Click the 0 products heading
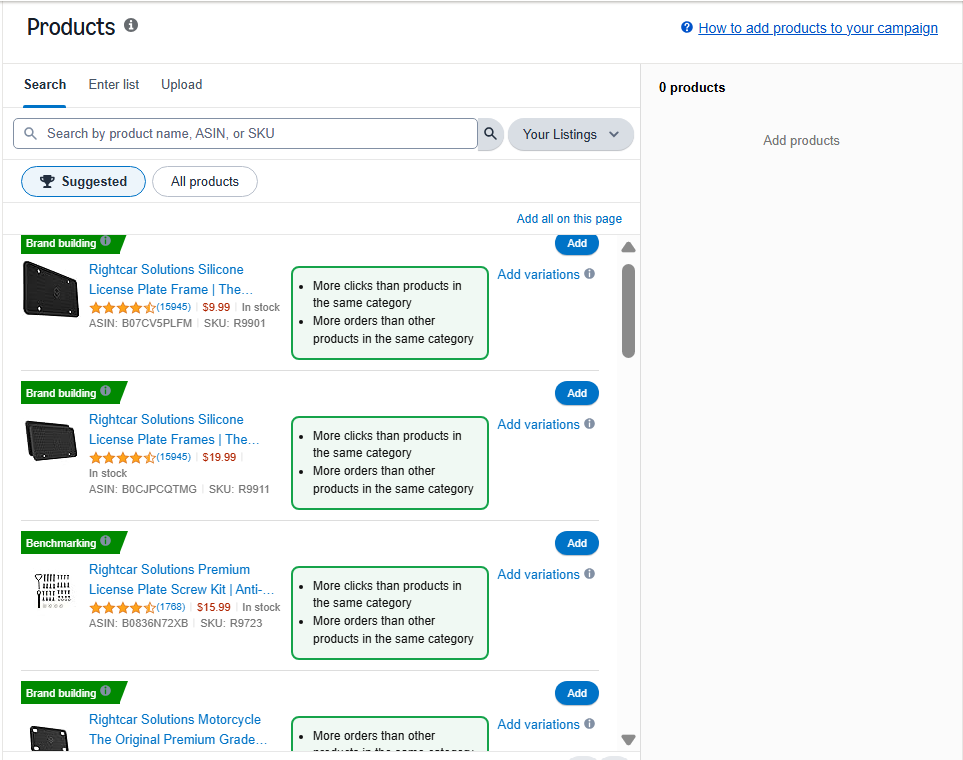The height and width of the screenshot is (760, 963). [x=692, y=87]
